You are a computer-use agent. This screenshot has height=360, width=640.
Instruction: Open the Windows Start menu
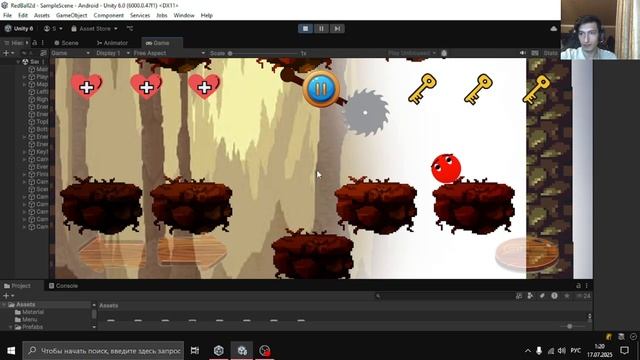[x=11, y=351]
